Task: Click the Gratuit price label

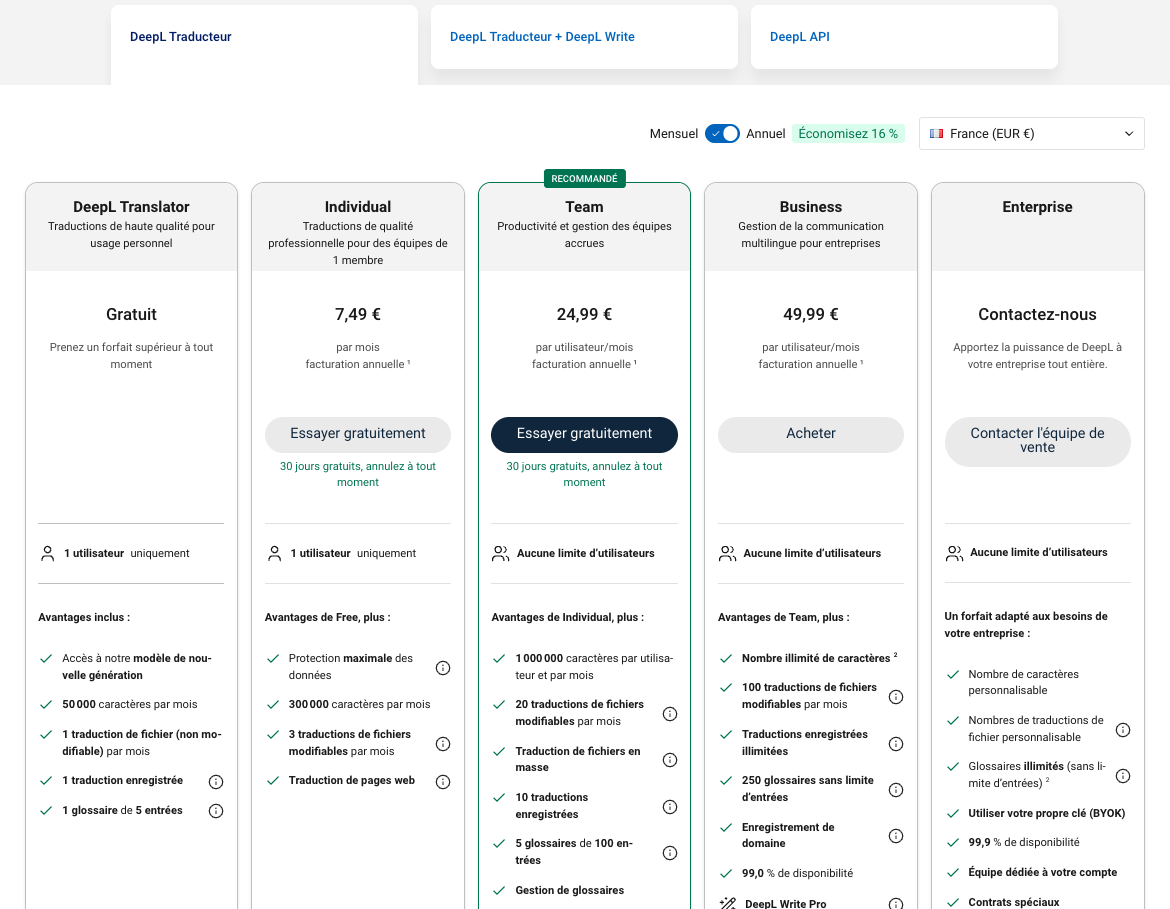Action: coord(131,314)
